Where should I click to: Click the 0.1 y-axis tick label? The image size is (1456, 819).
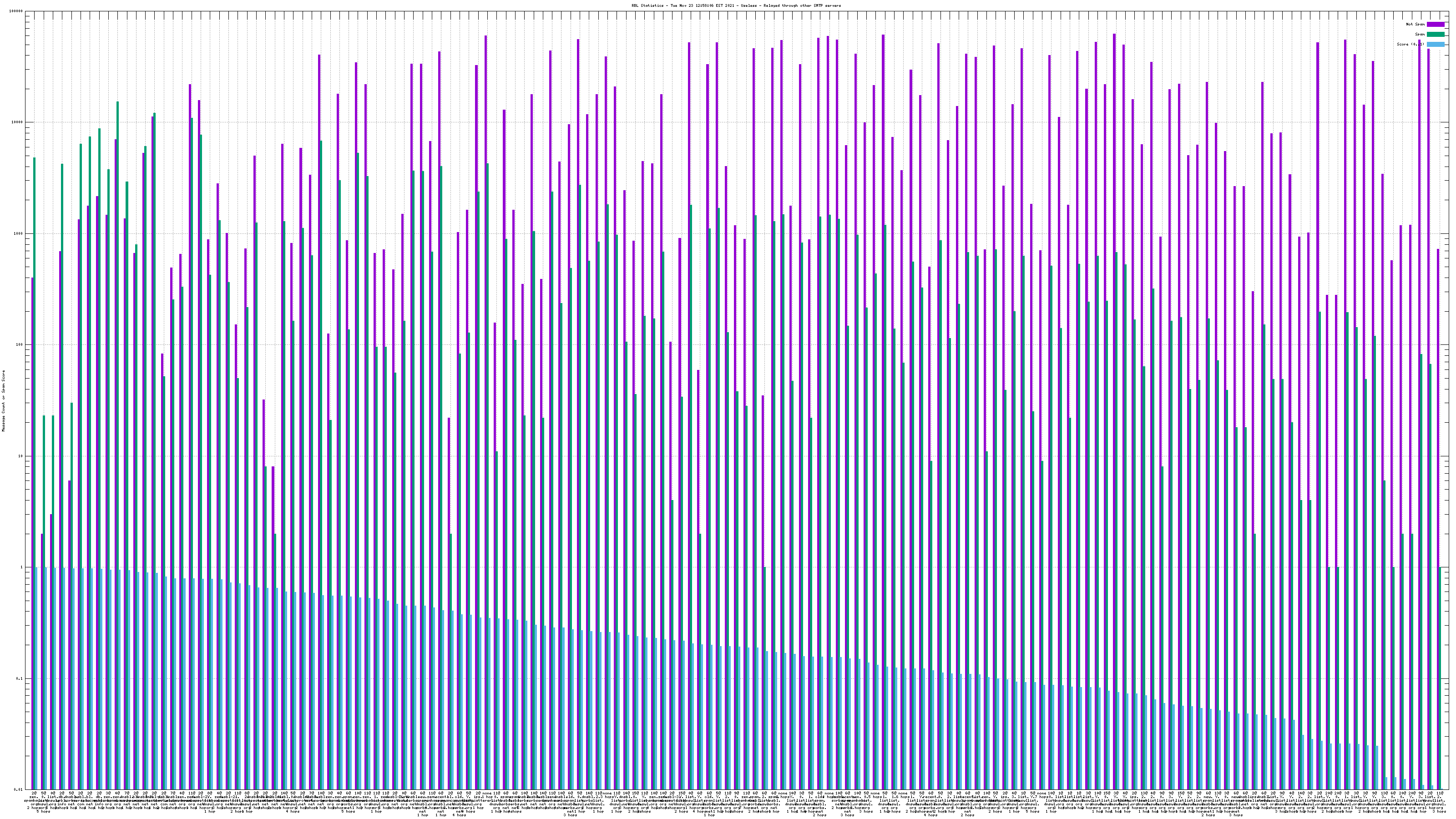(x=20, y=678)
